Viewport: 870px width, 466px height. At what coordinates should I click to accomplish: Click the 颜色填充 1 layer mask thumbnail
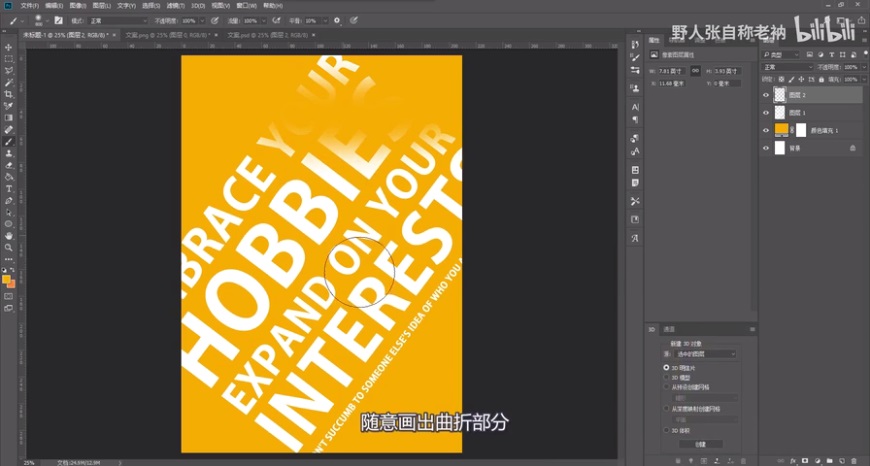click(801, 130)
